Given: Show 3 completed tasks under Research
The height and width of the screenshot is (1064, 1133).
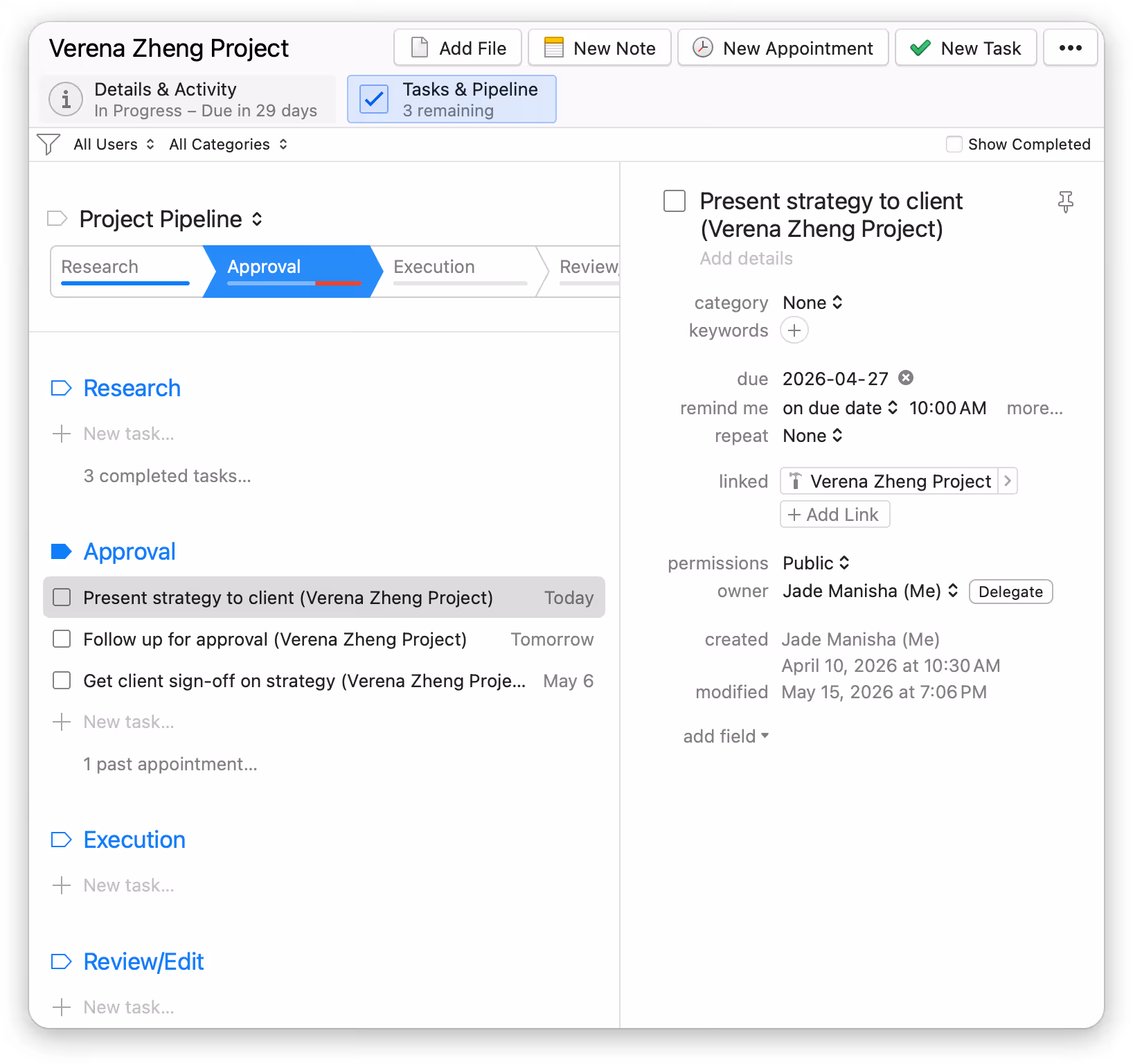Looking at the screenshot, I should pos(167,476).
